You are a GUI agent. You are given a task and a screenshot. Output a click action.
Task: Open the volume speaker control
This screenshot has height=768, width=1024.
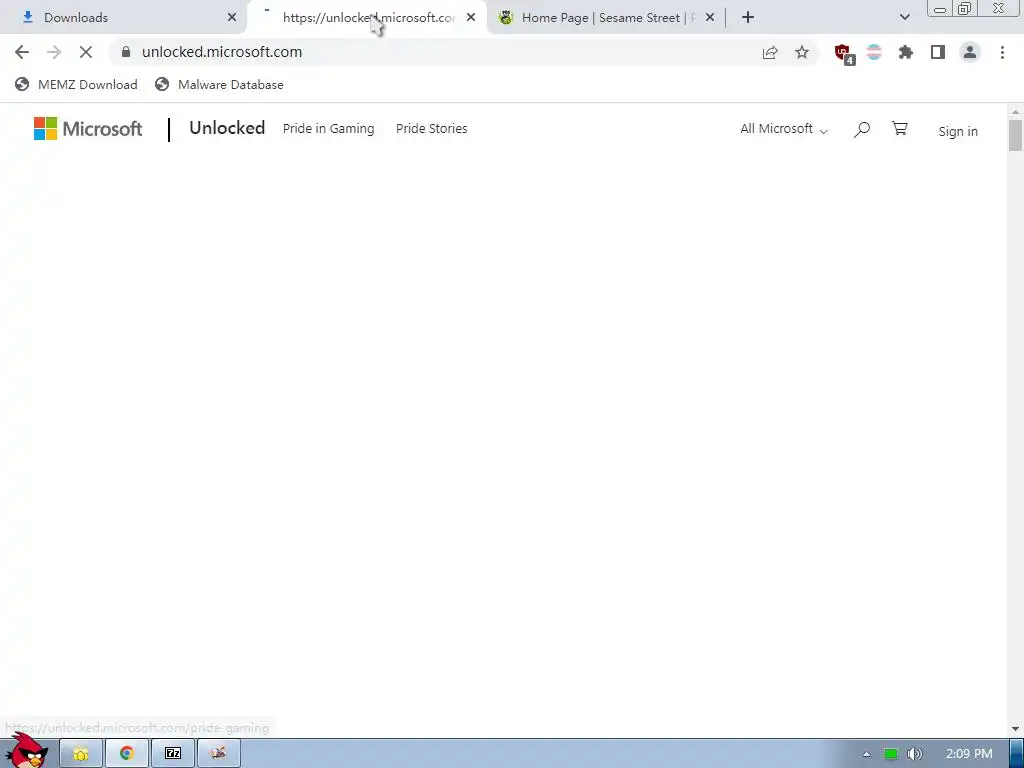coord(915,754)
